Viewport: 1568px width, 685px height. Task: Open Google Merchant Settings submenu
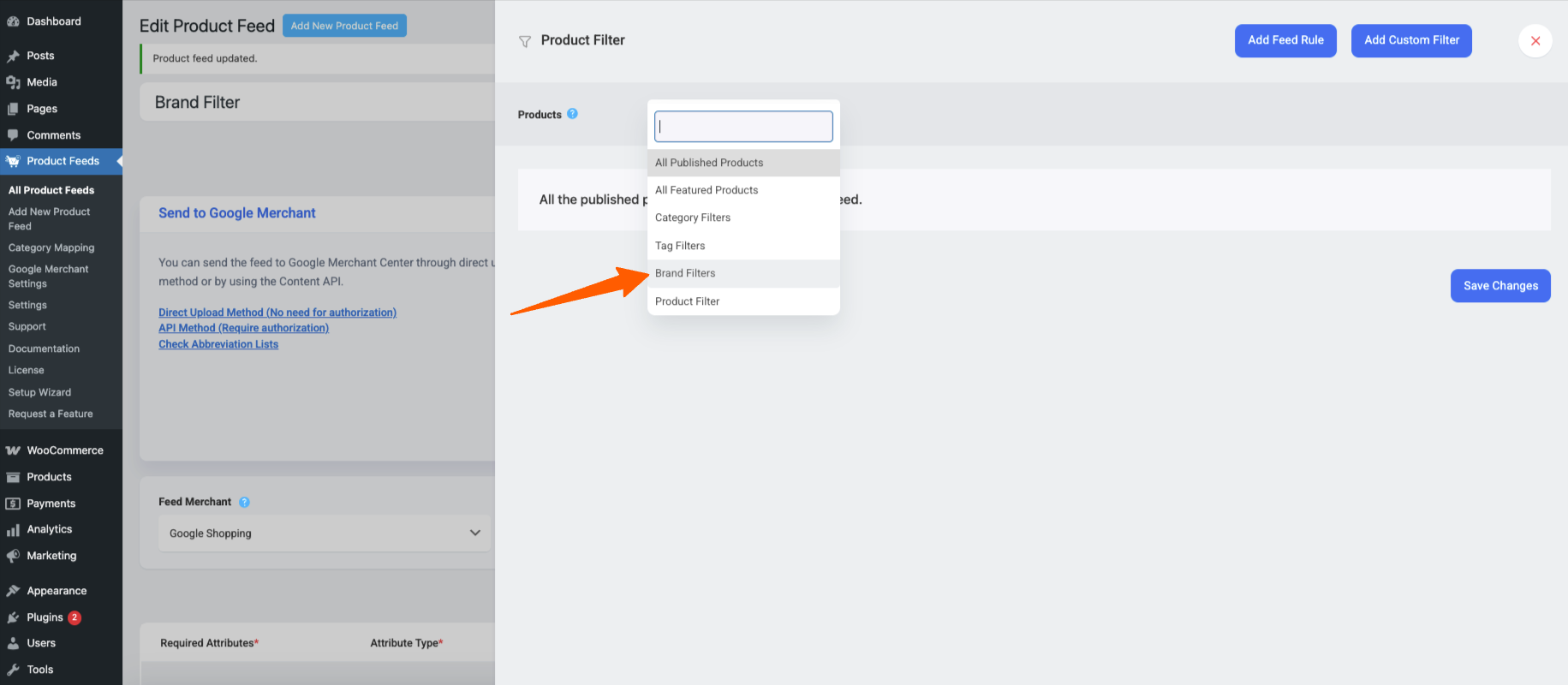point(48,276)
